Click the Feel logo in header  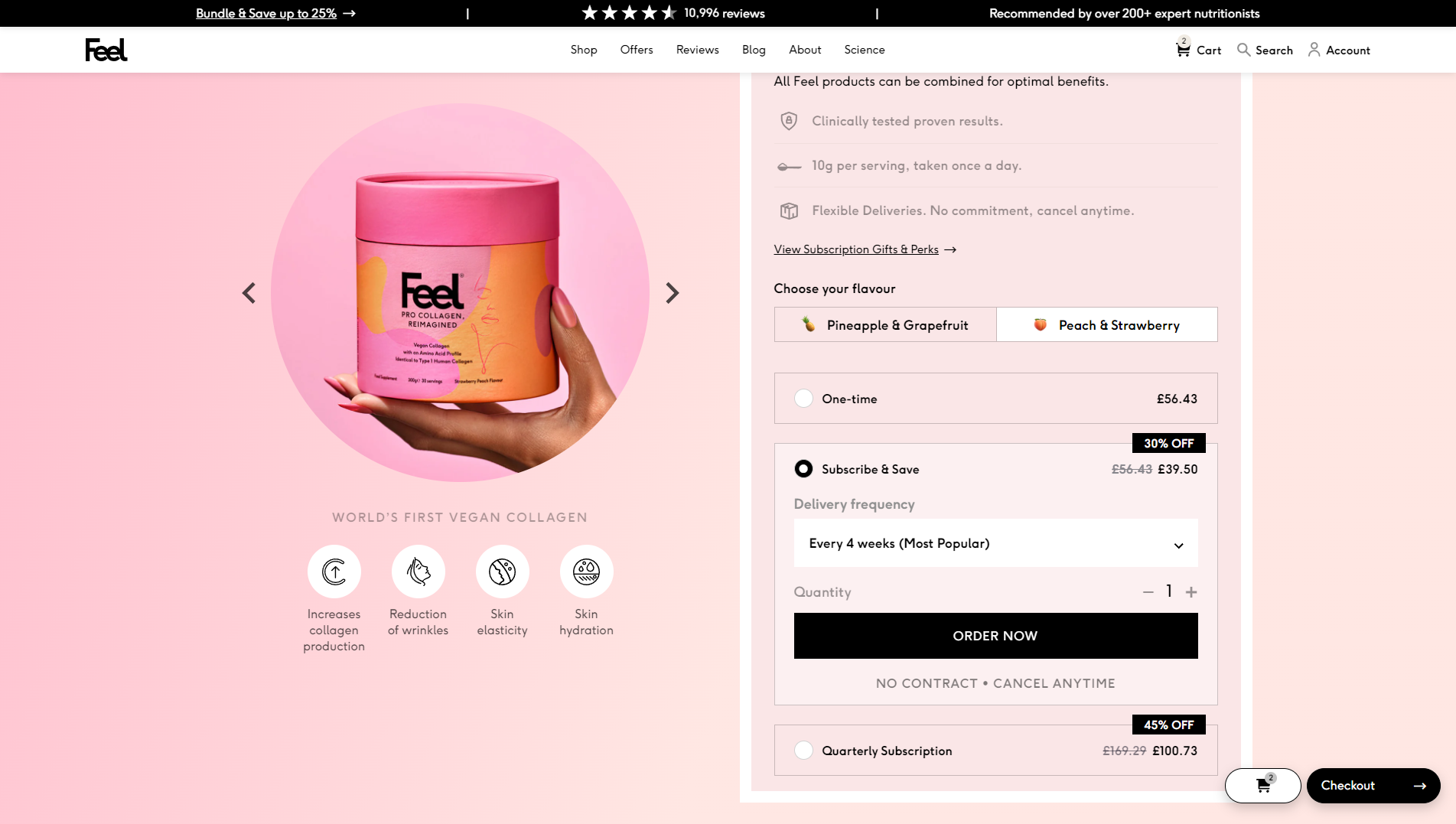pos(106,50)
